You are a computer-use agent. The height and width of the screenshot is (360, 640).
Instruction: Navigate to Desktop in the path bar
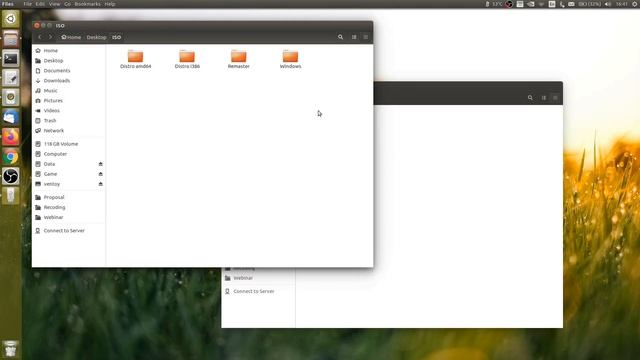(96, 37)
